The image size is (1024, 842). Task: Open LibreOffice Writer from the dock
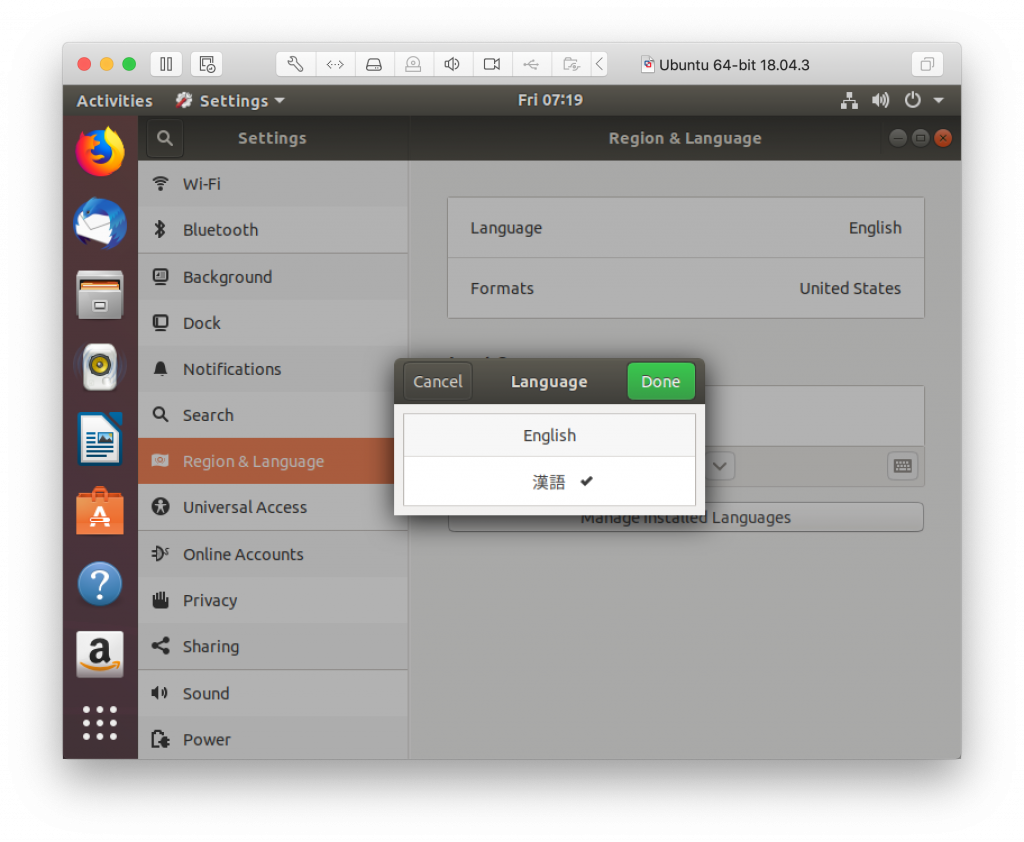100,438
